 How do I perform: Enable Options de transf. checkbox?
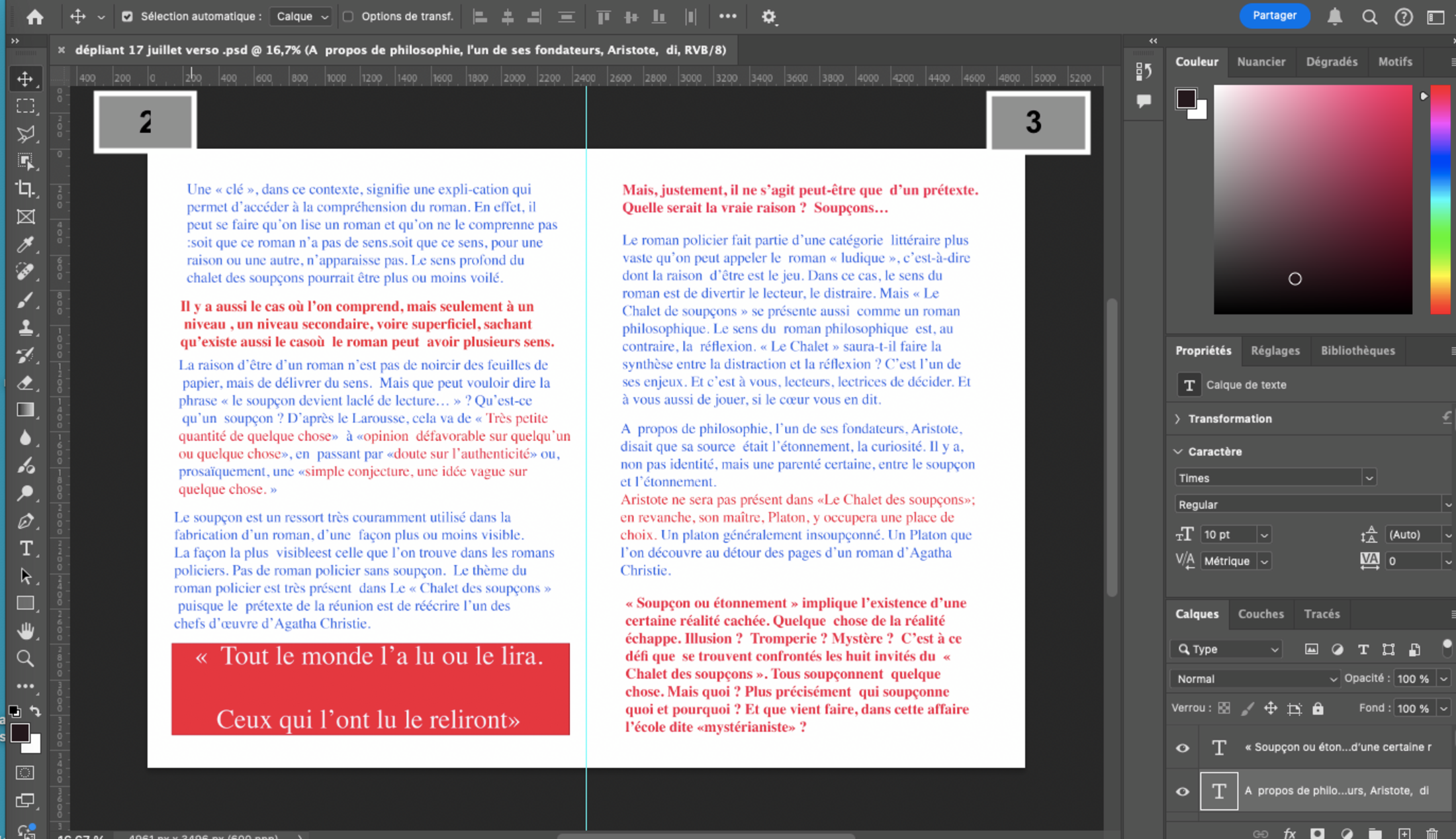[348, 17]
